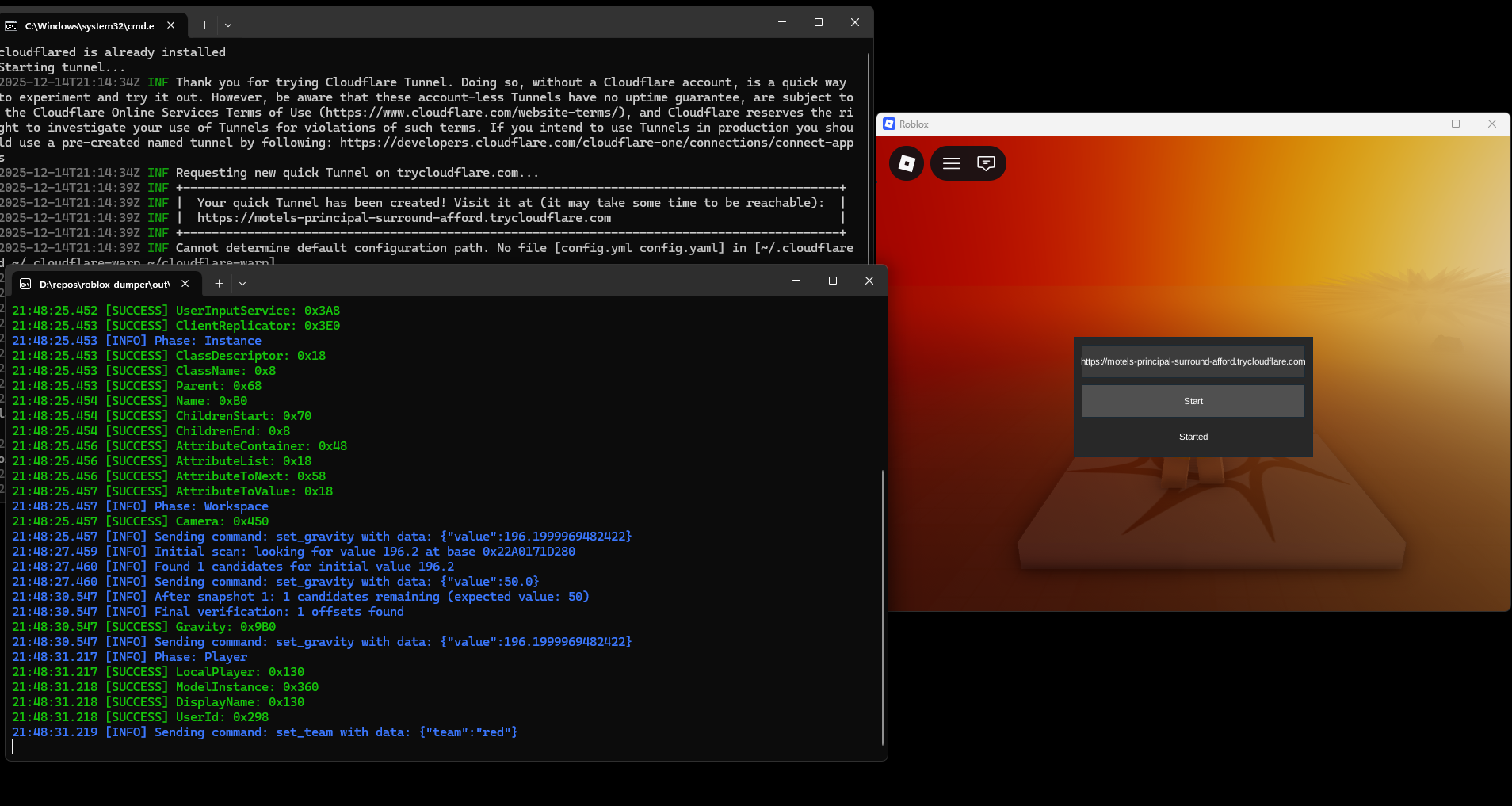Click the Roblox logo menu button
Image resolution: width=1512 pixels, height=806 pixels.
(907, 163)
